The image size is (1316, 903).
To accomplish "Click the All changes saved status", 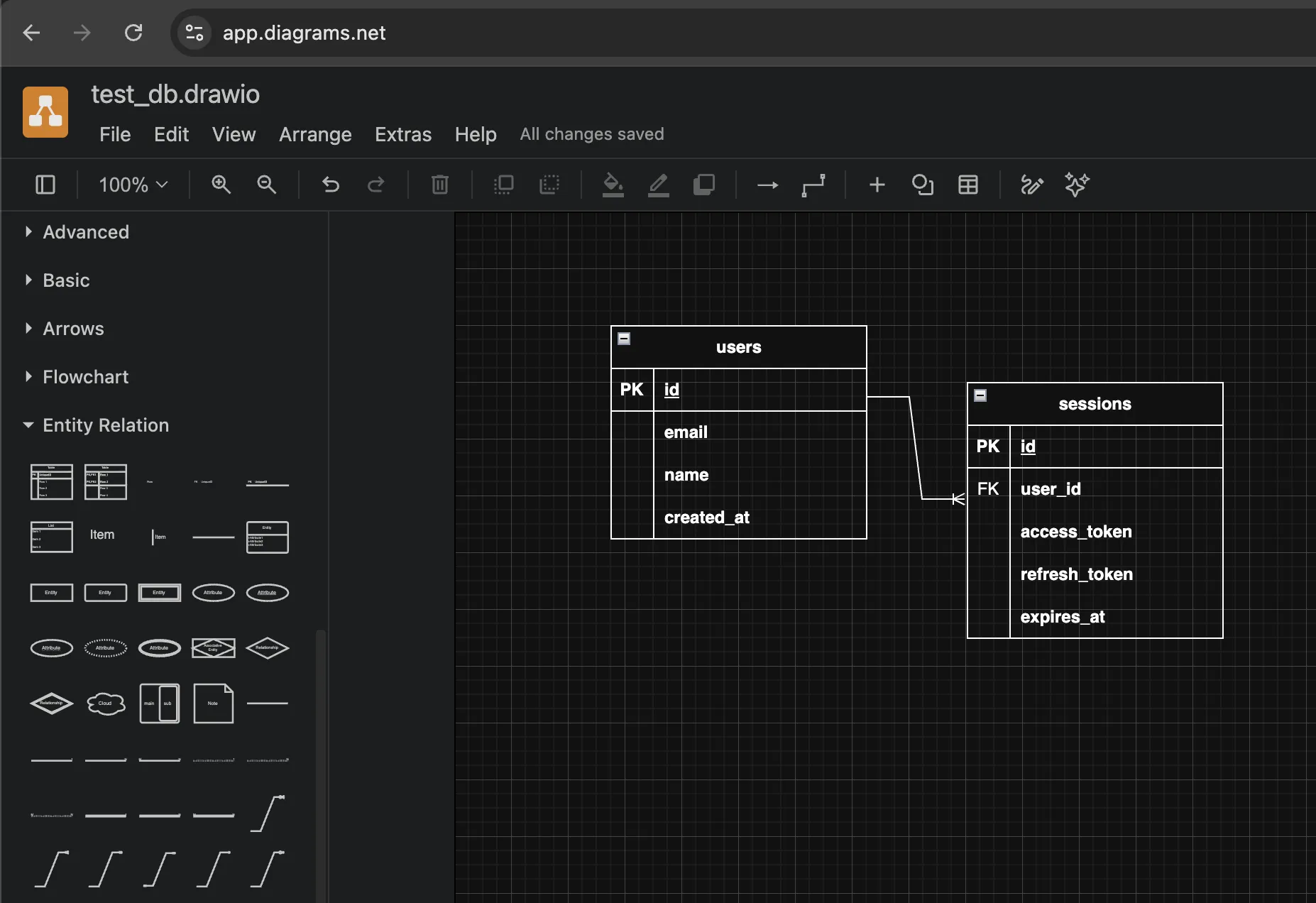I will coord(592,134).
